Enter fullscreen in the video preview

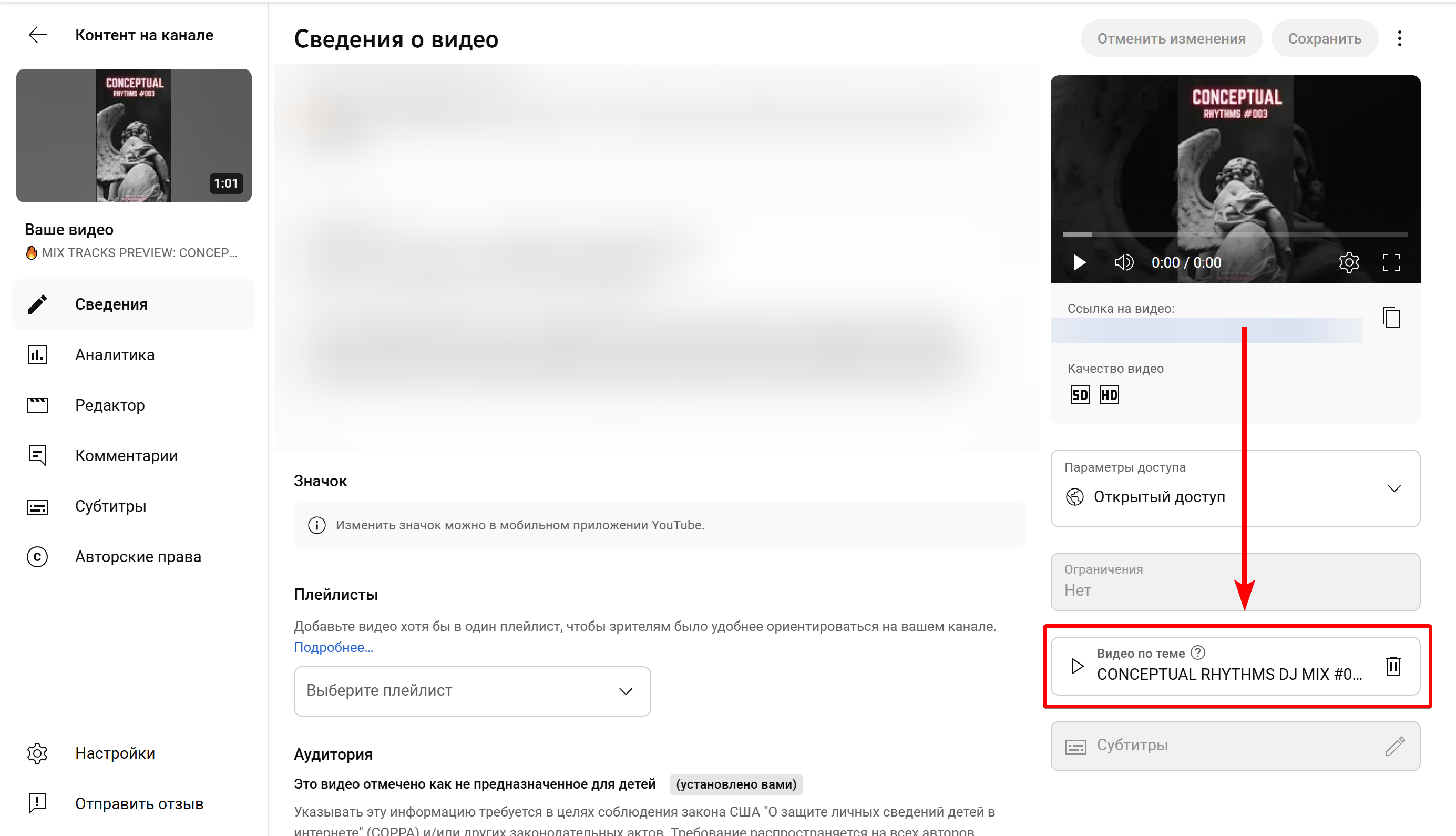(1391, 262)
